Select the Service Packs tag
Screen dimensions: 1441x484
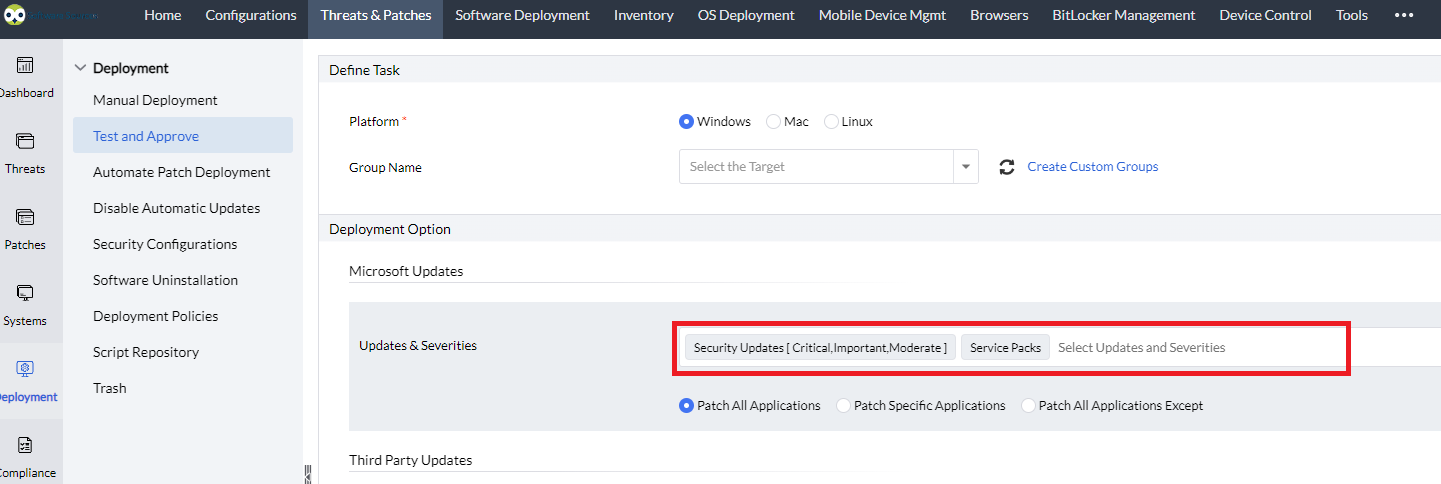tap(1005, 348)
